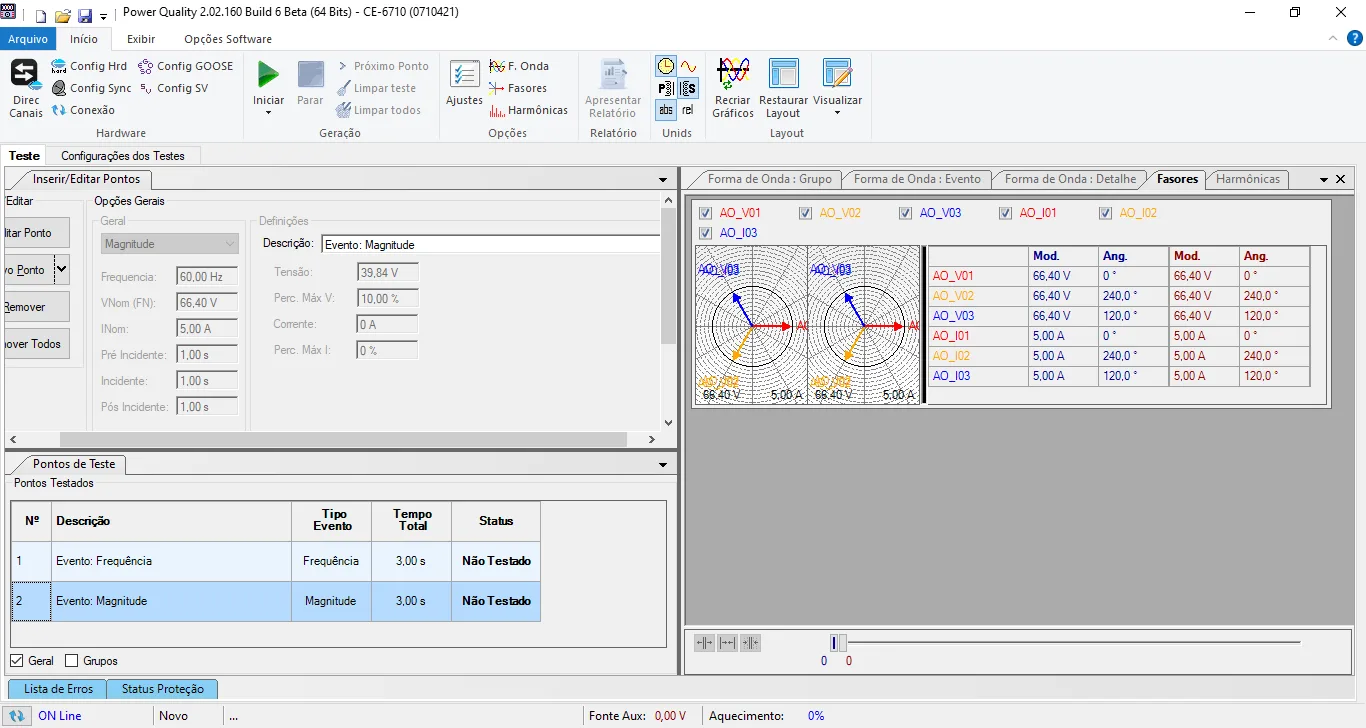
Task: Select the Harmônicas option icon
Action: (x=529, y=110)
